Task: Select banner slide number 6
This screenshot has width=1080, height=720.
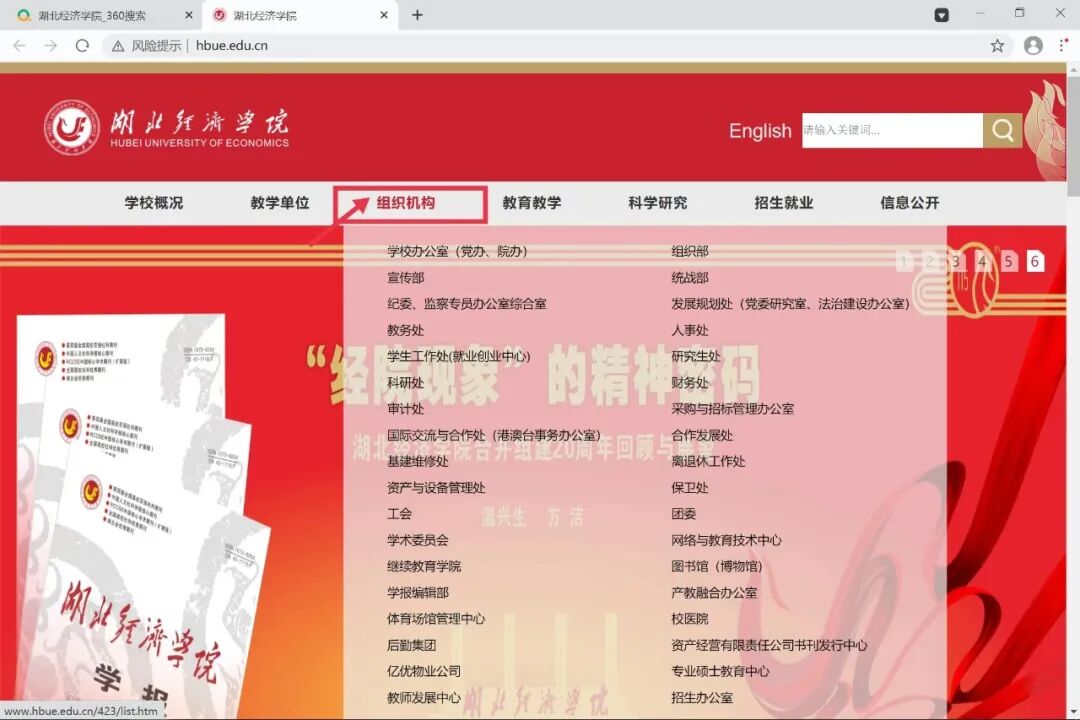Action: [x=1035, y=261]
